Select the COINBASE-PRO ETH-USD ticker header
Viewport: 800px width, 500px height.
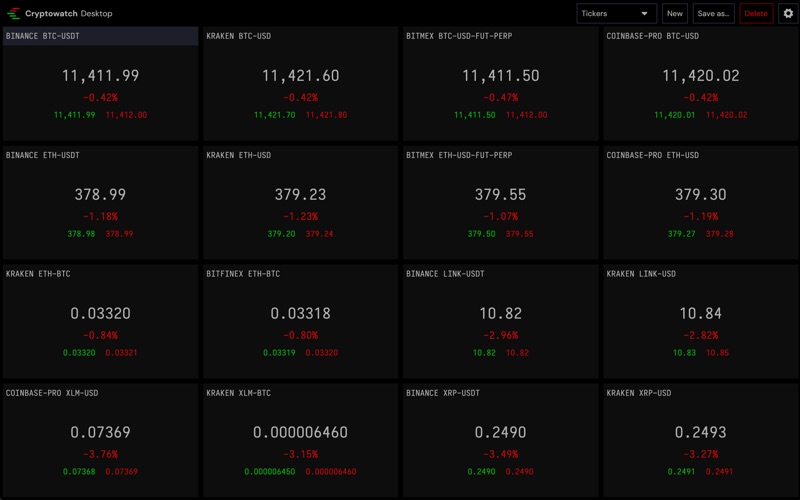tap(653, 155)
